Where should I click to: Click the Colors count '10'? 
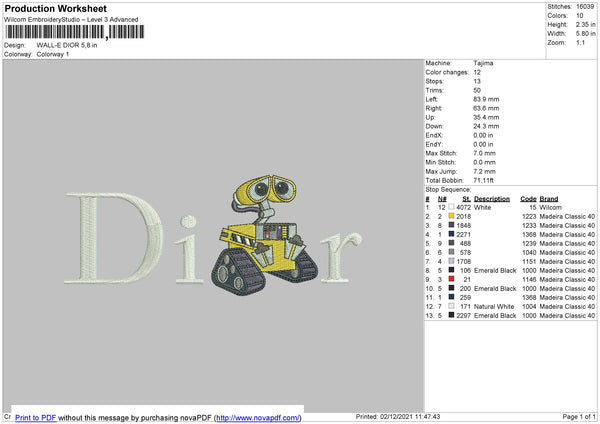pyautogui.click(x=579, y=16)
